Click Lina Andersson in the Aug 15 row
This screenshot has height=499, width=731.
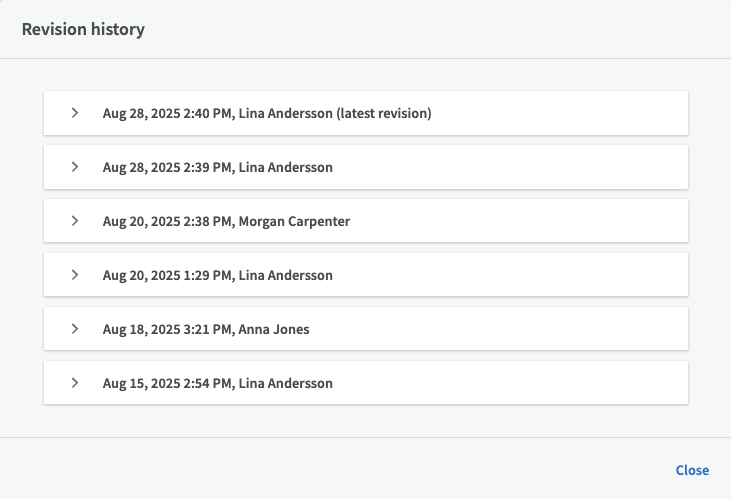click(x=285, y=383)
